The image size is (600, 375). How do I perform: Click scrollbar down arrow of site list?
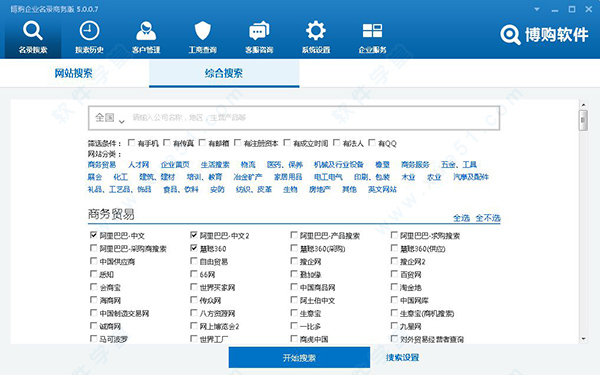pyautogui.click(x=583, y=339)
